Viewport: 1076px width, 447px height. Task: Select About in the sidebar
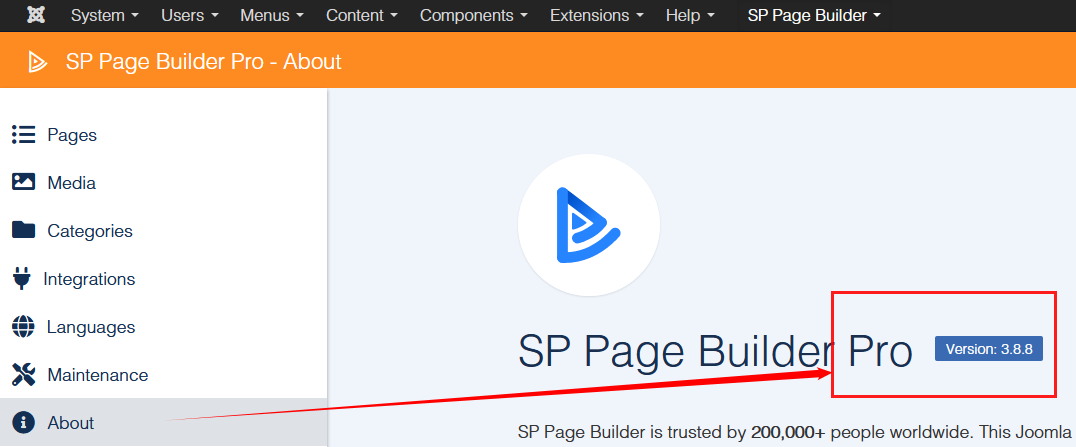(x=163, y=422)
